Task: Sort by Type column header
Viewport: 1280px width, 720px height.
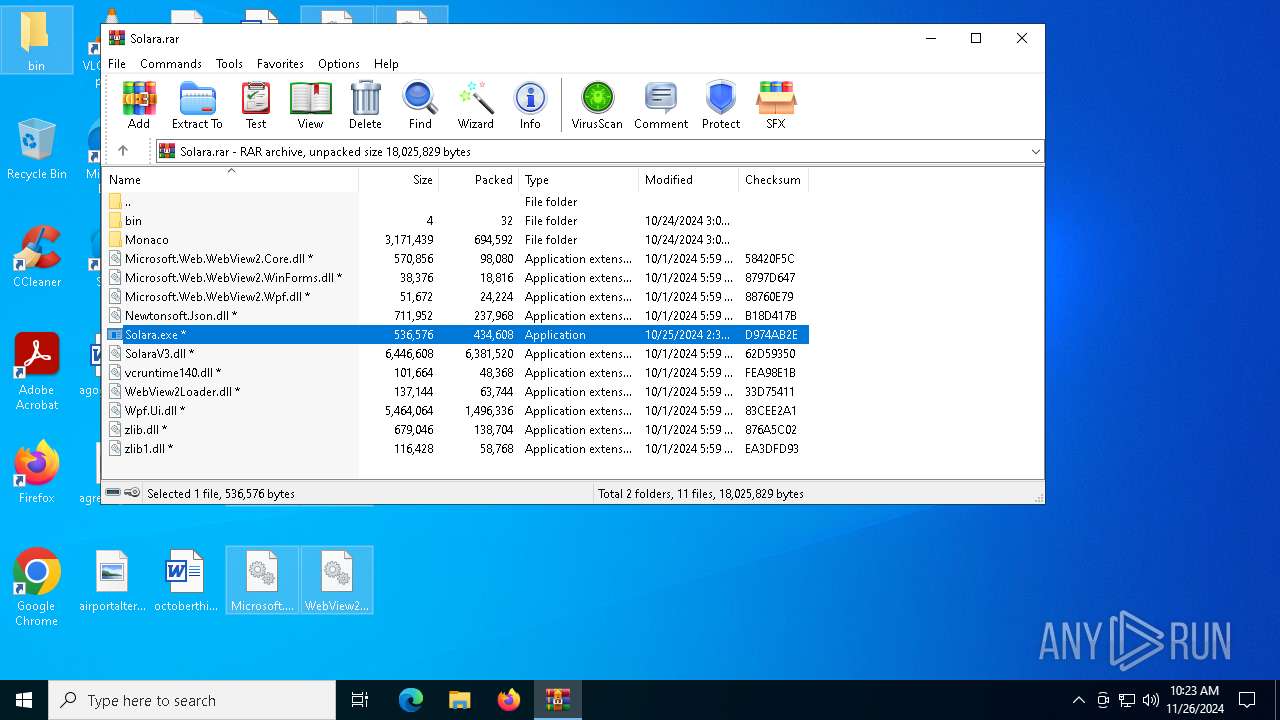Action: click(579, 180)
